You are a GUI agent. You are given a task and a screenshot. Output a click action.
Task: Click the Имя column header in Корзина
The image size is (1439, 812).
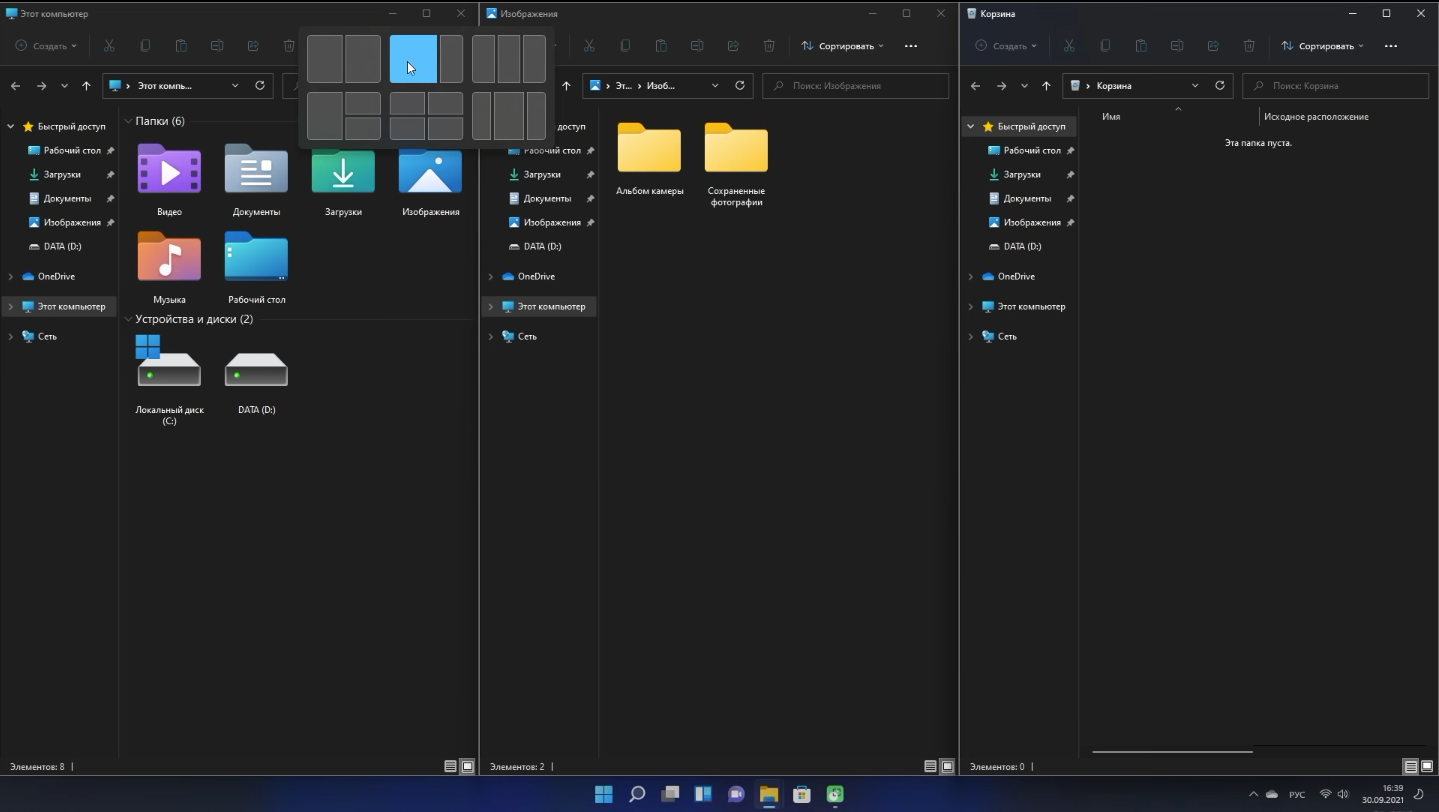pos(1111,117)
